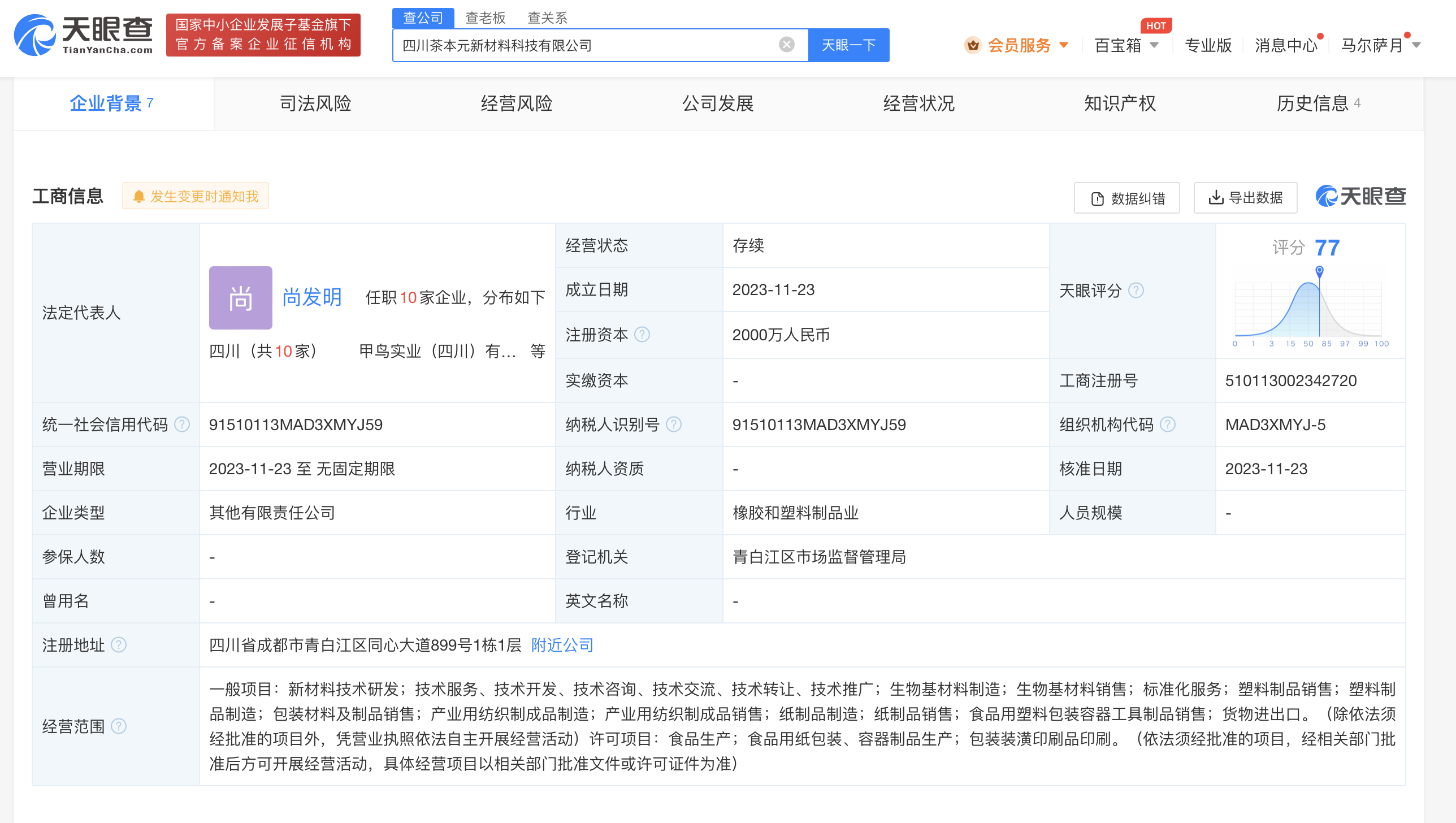The image size is (1456, 823).
Task: Click the credit code 91510113MAD3XMYJ59 under 统一社会信用代码
Action: pyautogui.click(x=296, y=425)
